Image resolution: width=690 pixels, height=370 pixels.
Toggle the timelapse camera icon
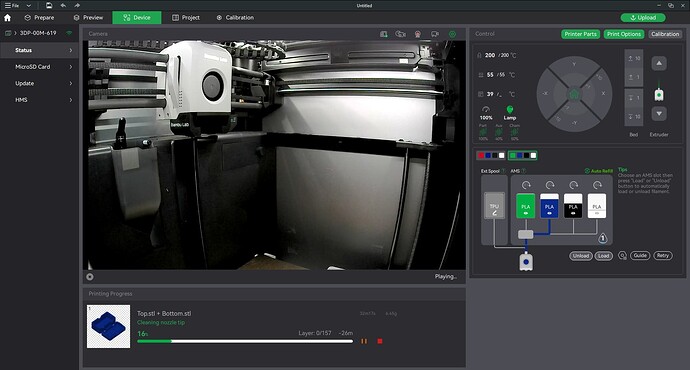(x=400, y=34)
